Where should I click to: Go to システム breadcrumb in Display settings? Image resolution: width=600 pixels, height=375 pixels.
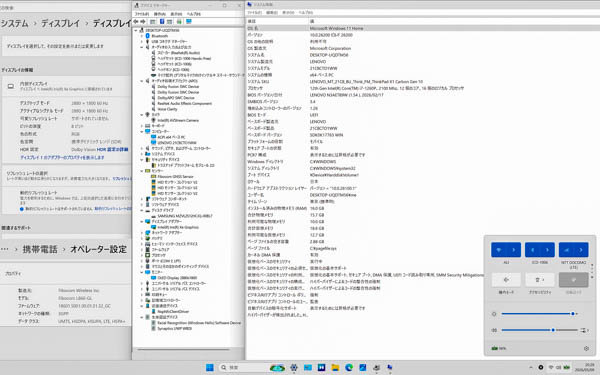pyautogui.click(x=15, y=23)
